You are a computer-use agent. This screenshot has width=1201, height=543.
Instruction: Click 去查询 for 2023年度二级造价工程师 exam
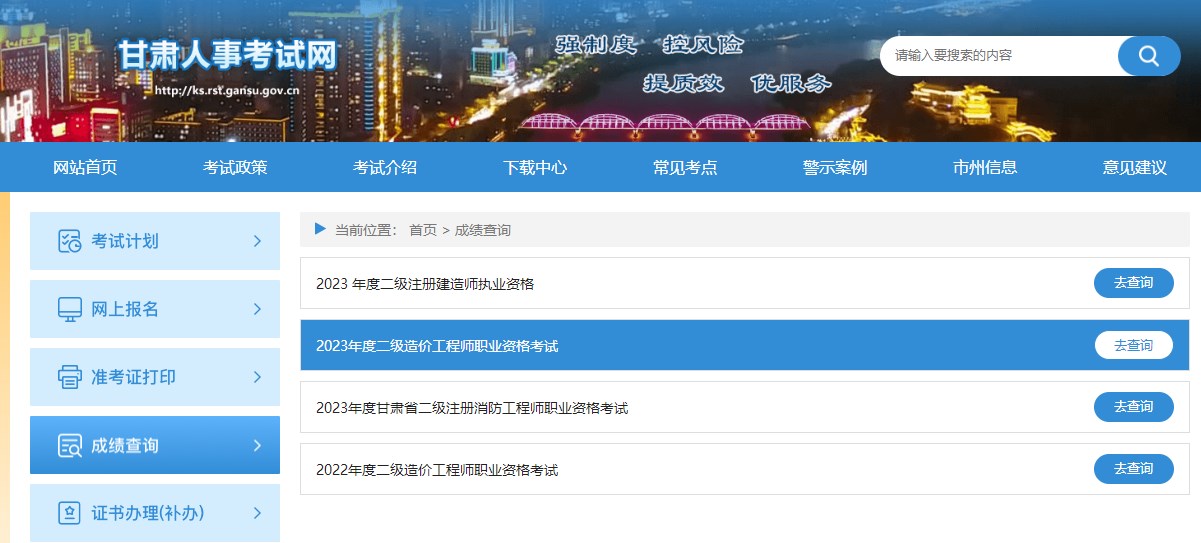point(1133,345)
